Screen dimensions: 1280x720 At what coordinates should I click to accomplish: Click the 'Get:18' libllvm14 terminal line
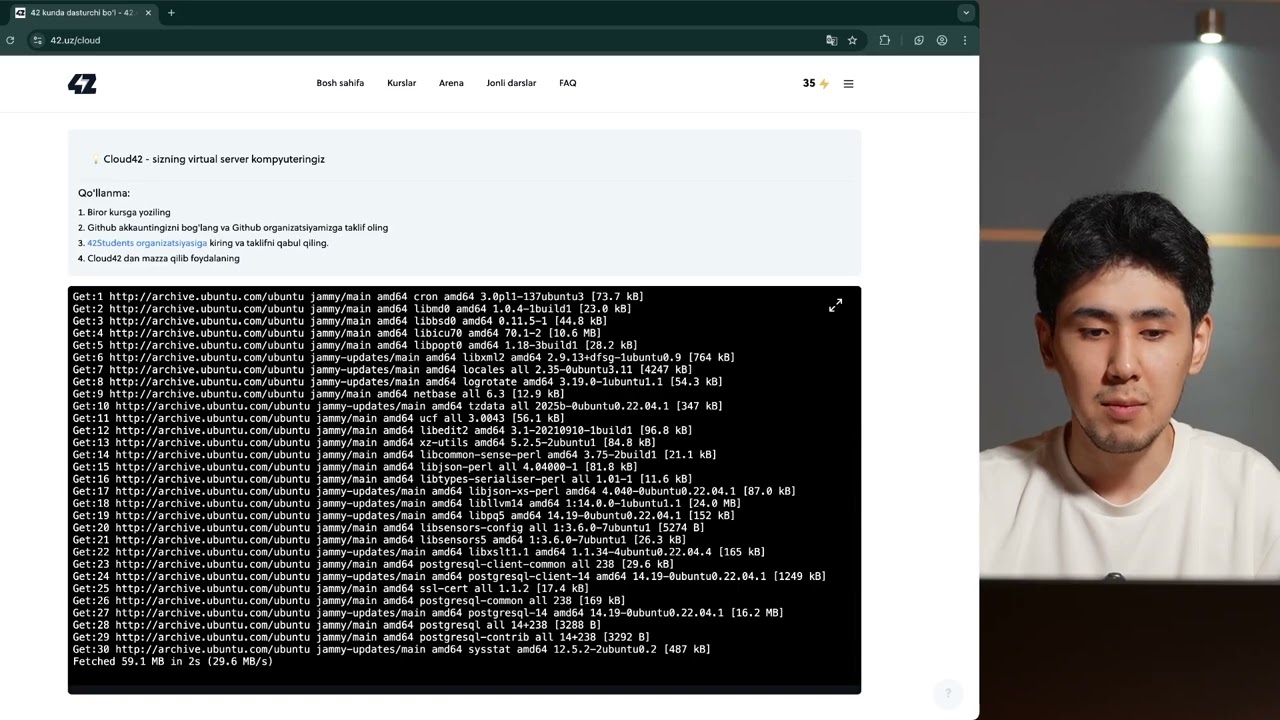tap(406, 503)
